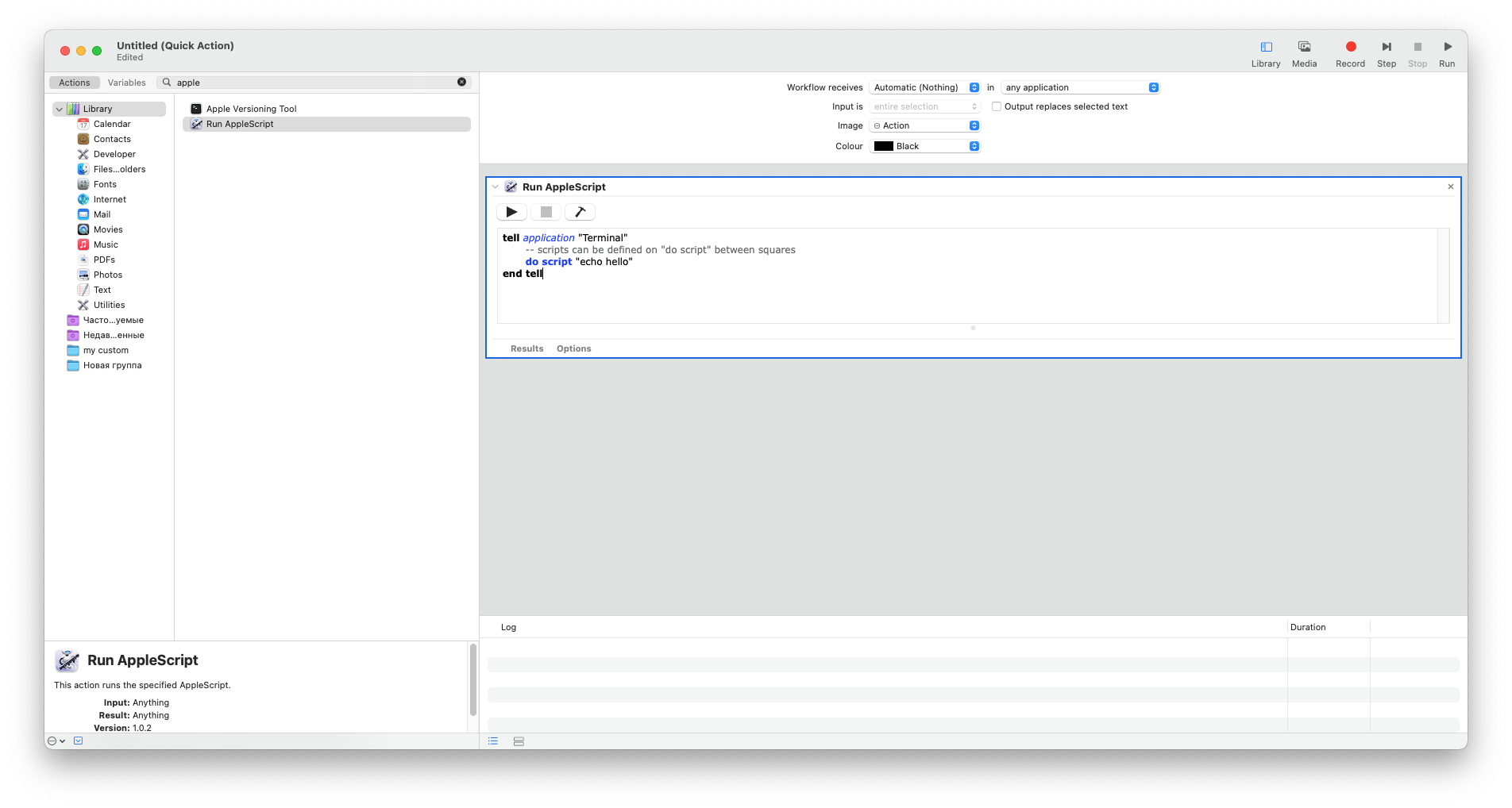Screen dimensions: 1512x808
Task: Click the Step toolbar button
Action: click(1387, 54)
